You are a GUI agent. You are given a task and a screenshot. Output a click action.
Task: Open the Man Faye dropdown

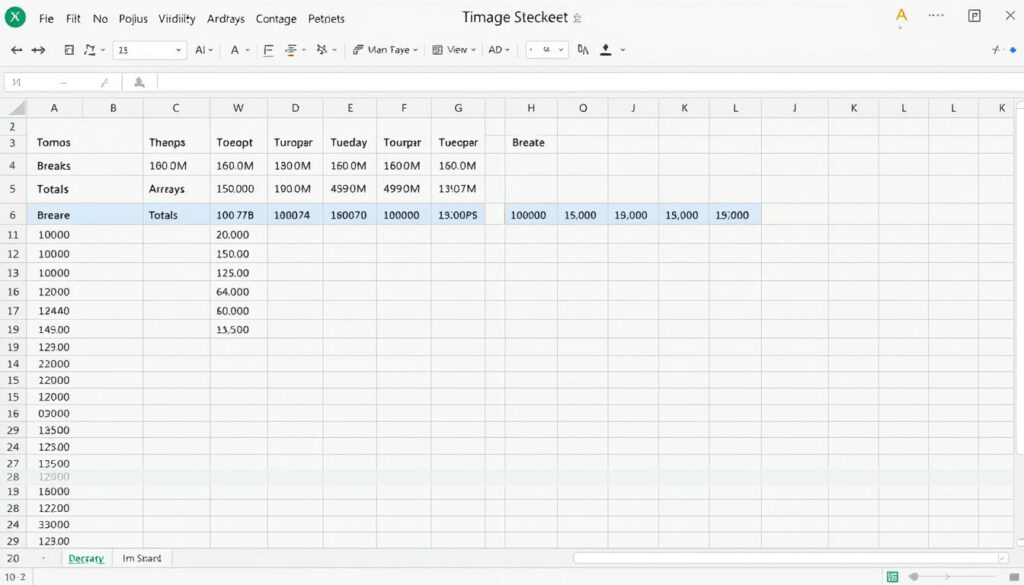(x=385, y=50)
